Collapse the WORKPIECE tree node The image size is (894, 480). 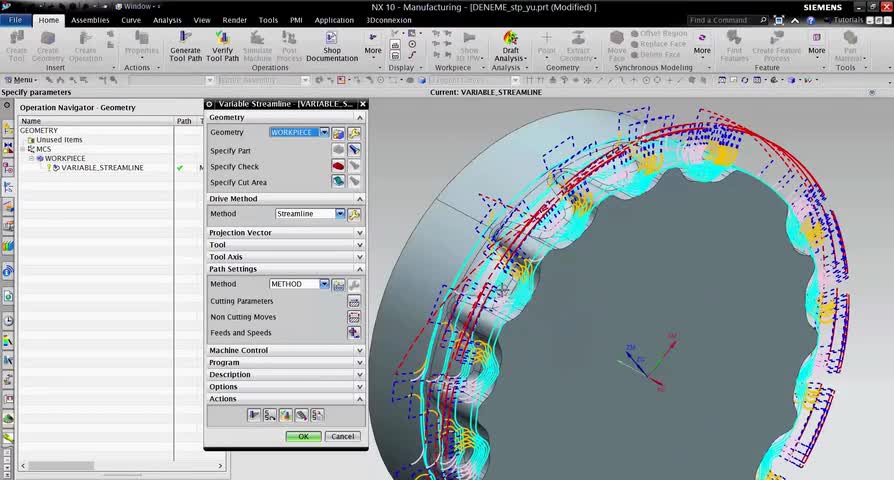tap(31, 158)
